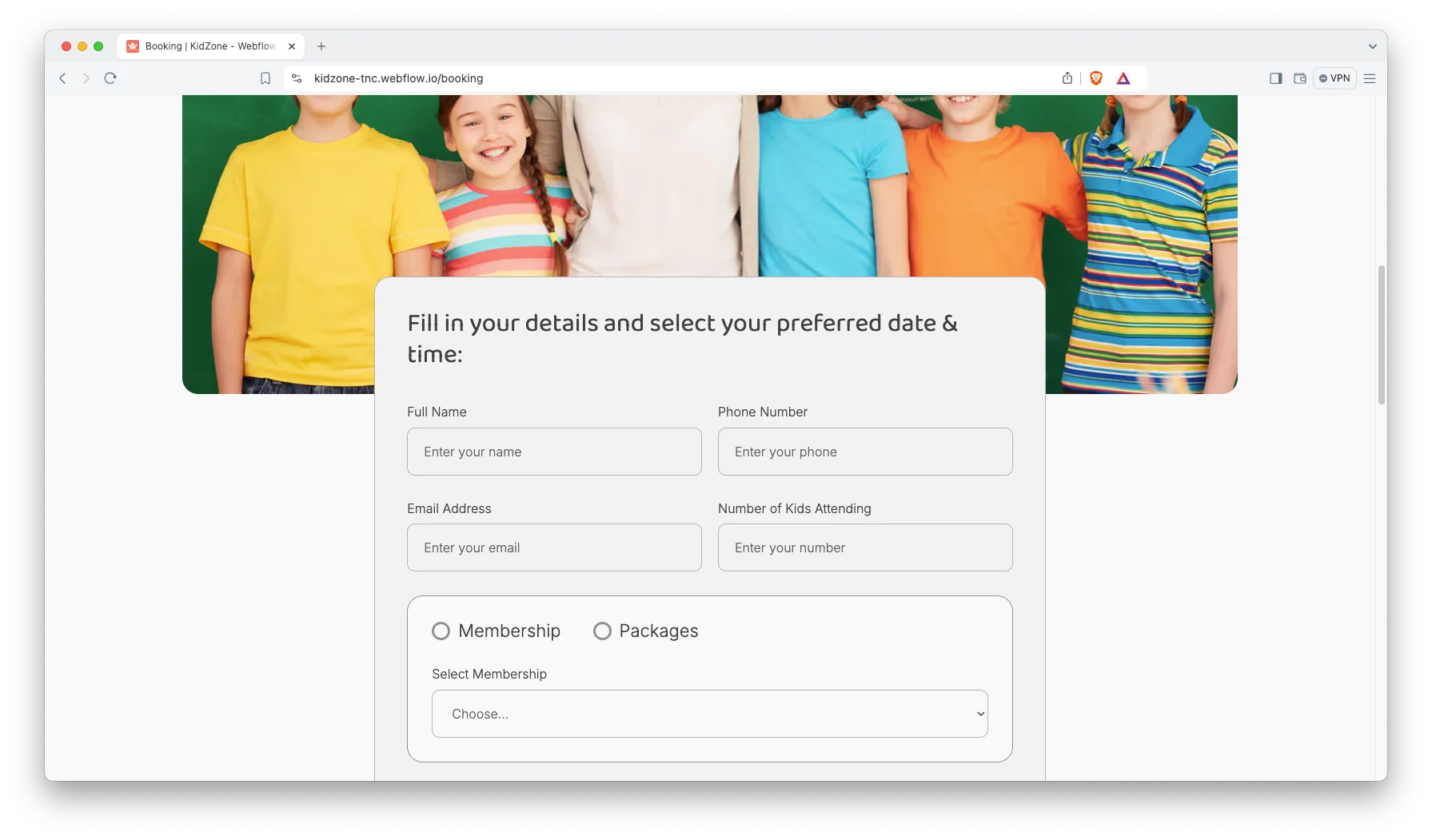
Task: Select the Packages radio button
Action: (602, 631)
